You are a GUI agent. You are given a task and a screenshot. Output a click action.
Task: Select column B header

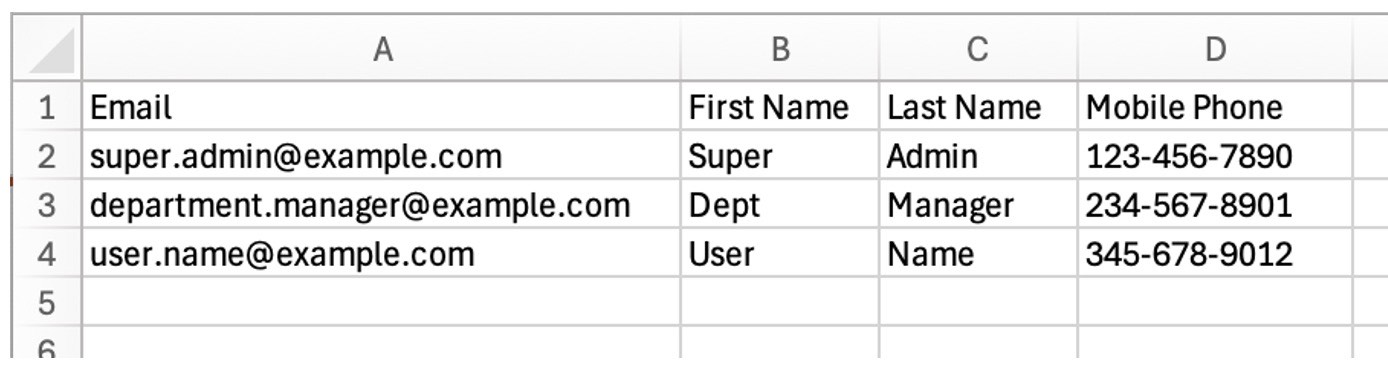tap(780, 48)
